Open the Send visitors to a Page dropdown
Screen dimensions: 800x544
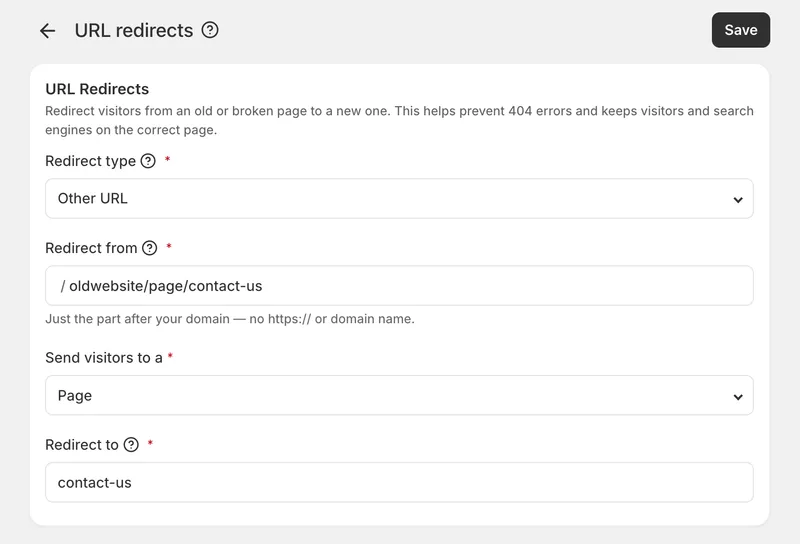pyautogui.click(x=399, y=395)
